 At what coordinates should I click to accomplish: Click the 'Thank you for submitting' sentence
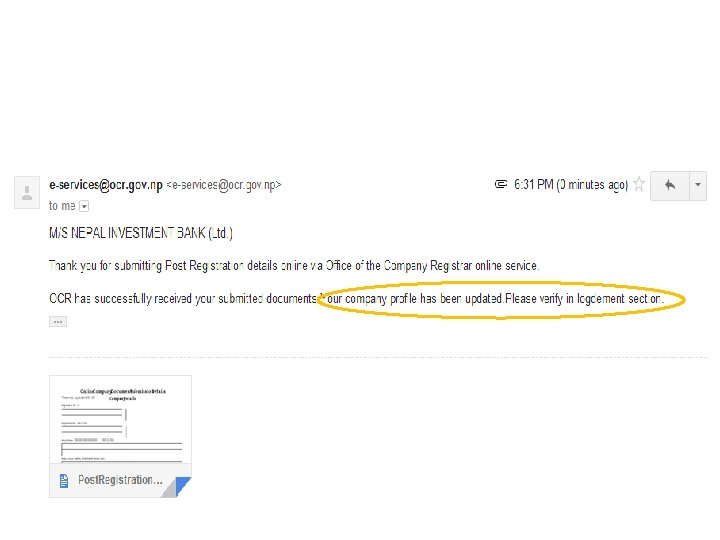point(294,265)
